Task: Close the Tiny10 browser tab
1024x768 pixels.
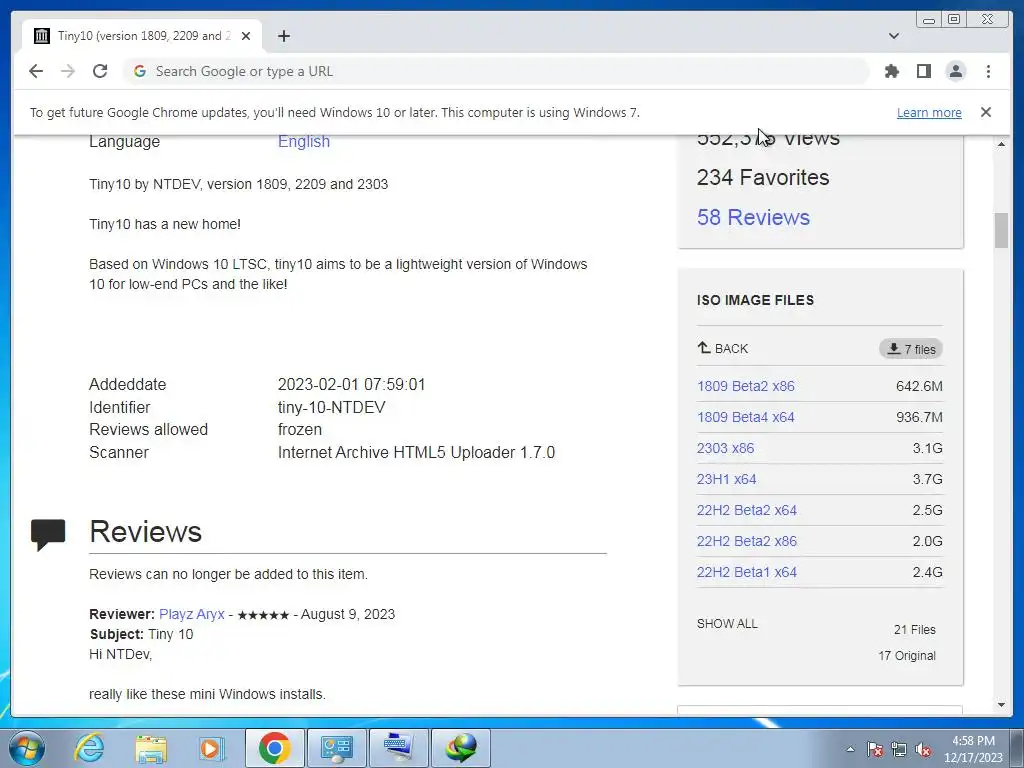Action: (x=246, y=36)
